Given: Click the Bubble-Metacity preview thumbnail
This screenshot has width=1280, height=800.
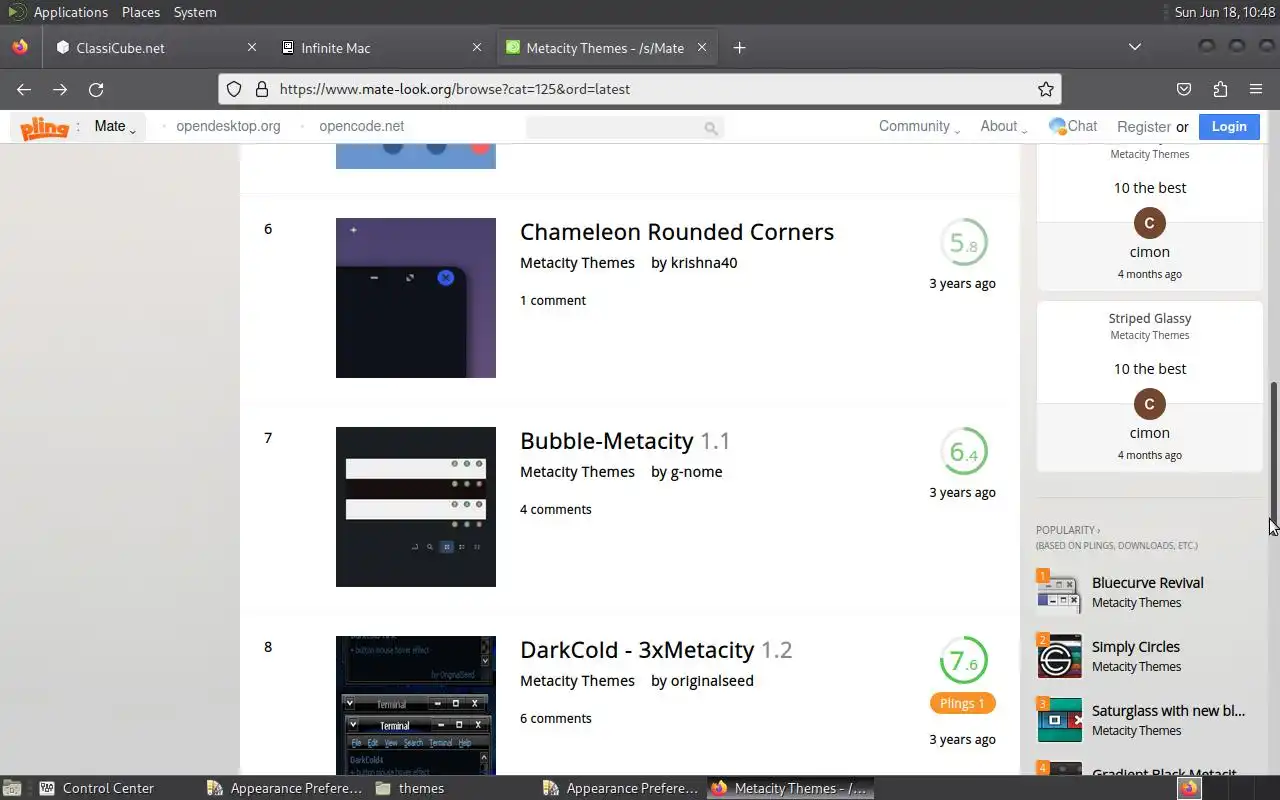Looking at the screenshot, I should pos(416,507).
